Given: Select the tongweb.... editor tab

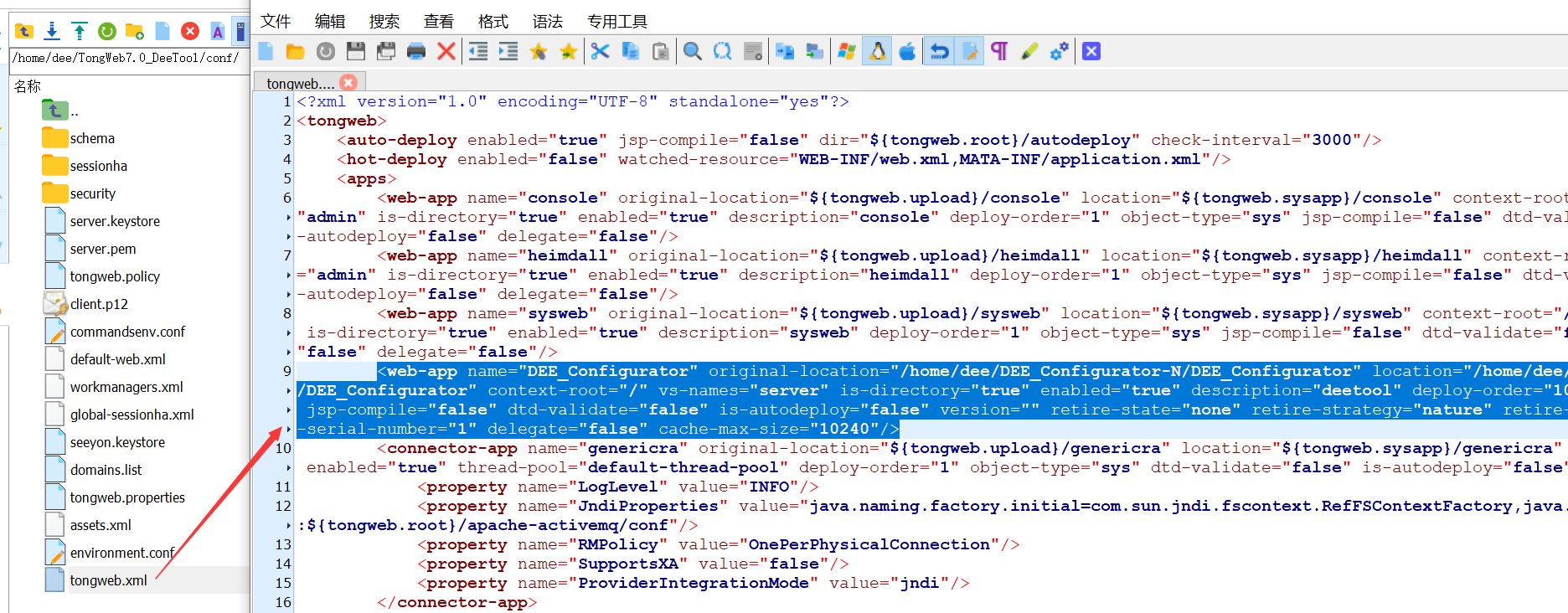Looking at the screenshot, I should coord(300,83).
